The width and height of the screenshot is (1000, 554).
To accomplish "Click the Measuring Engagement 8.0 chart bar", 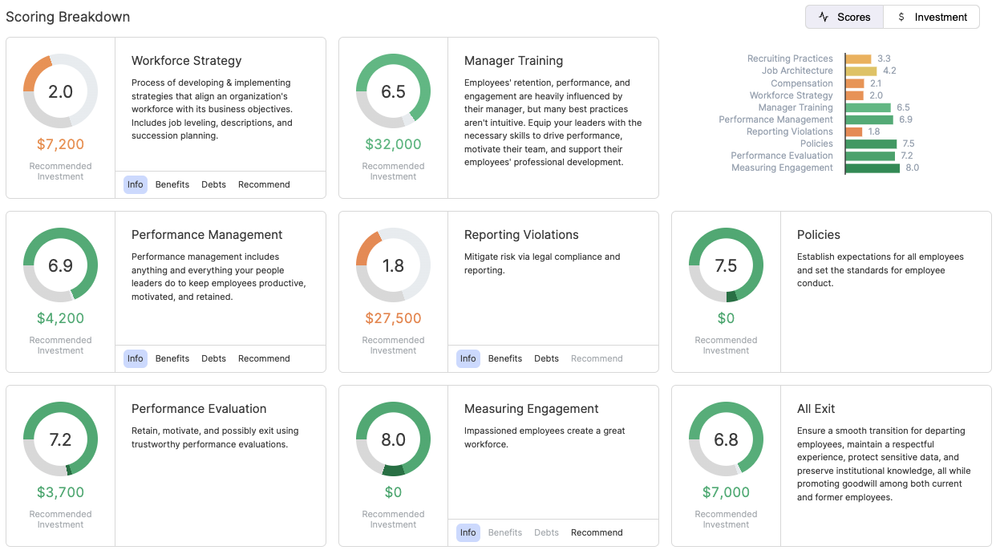I will click(872, 168).
